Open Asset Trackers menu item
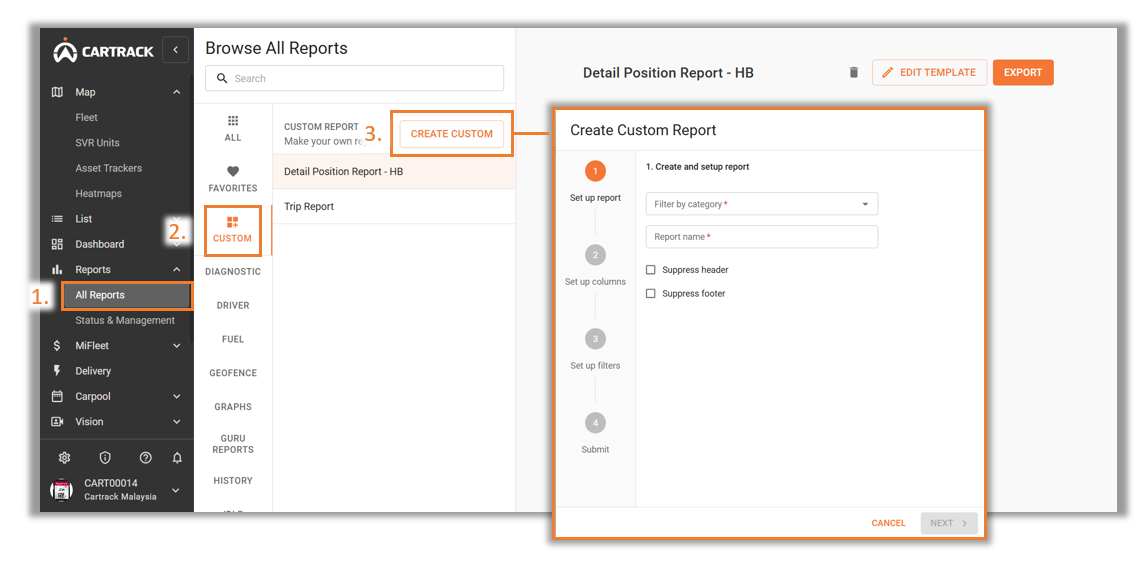This screenshot has width=1142, height=562. (109, 168)
